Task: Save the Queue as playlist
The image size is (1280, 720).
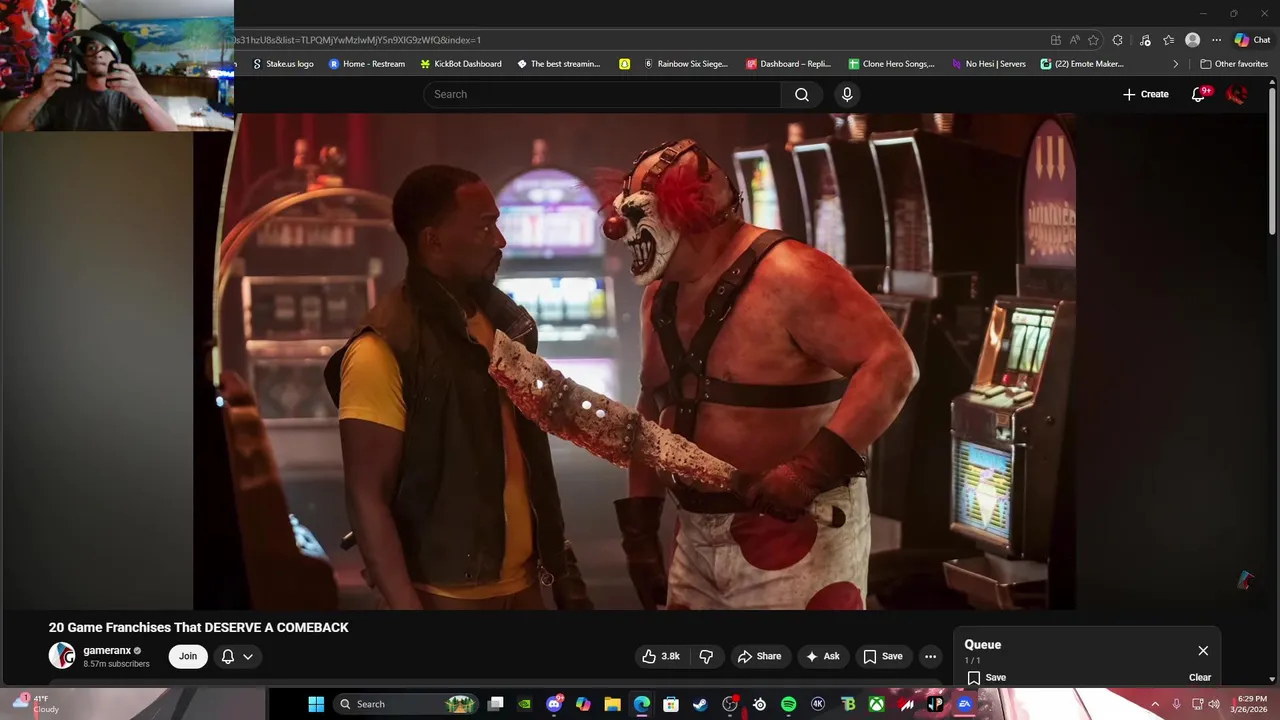Action: click(986, 677)
